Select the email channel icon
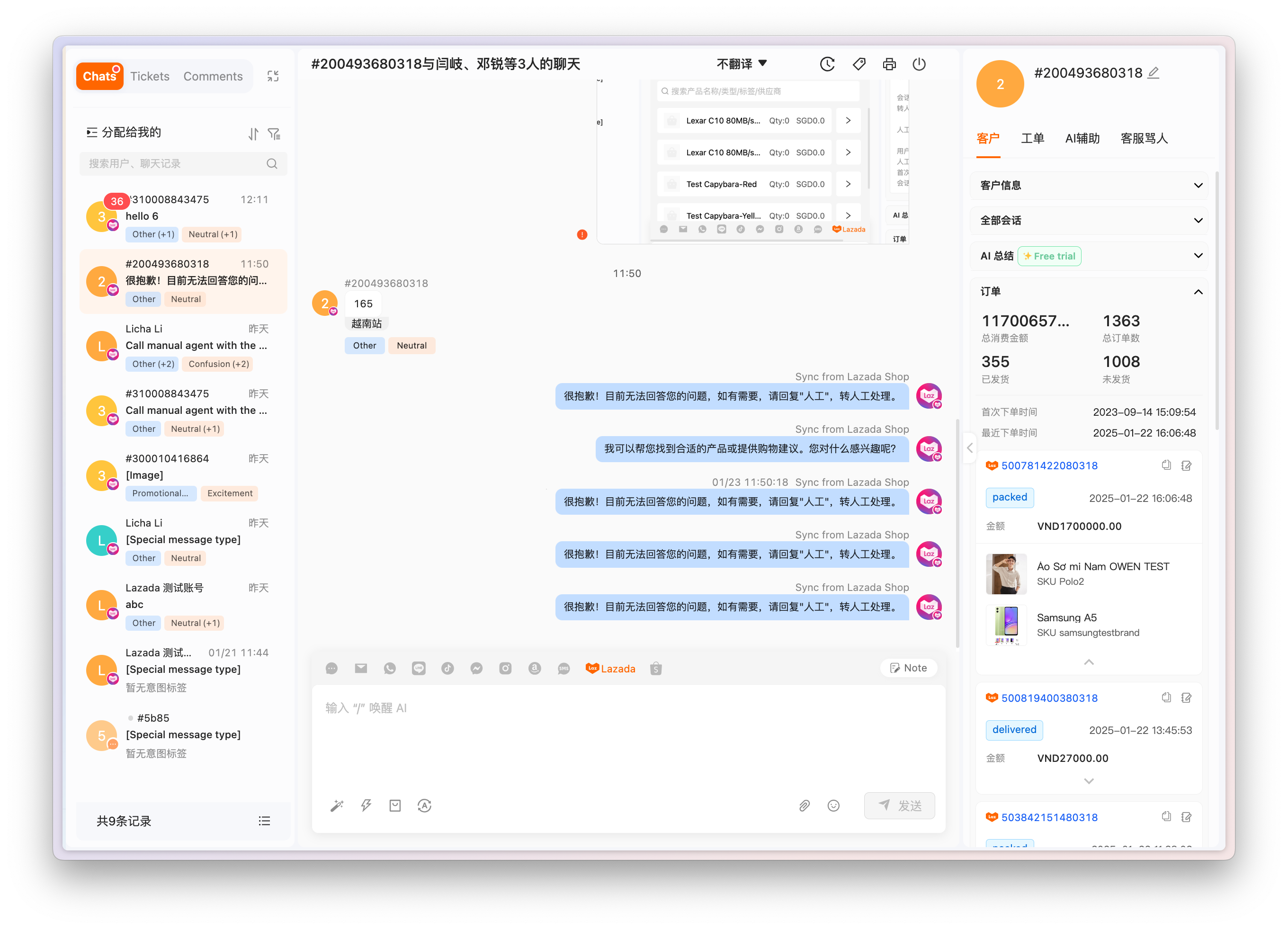Screen dimensions: 1288x930 point(361,668)
